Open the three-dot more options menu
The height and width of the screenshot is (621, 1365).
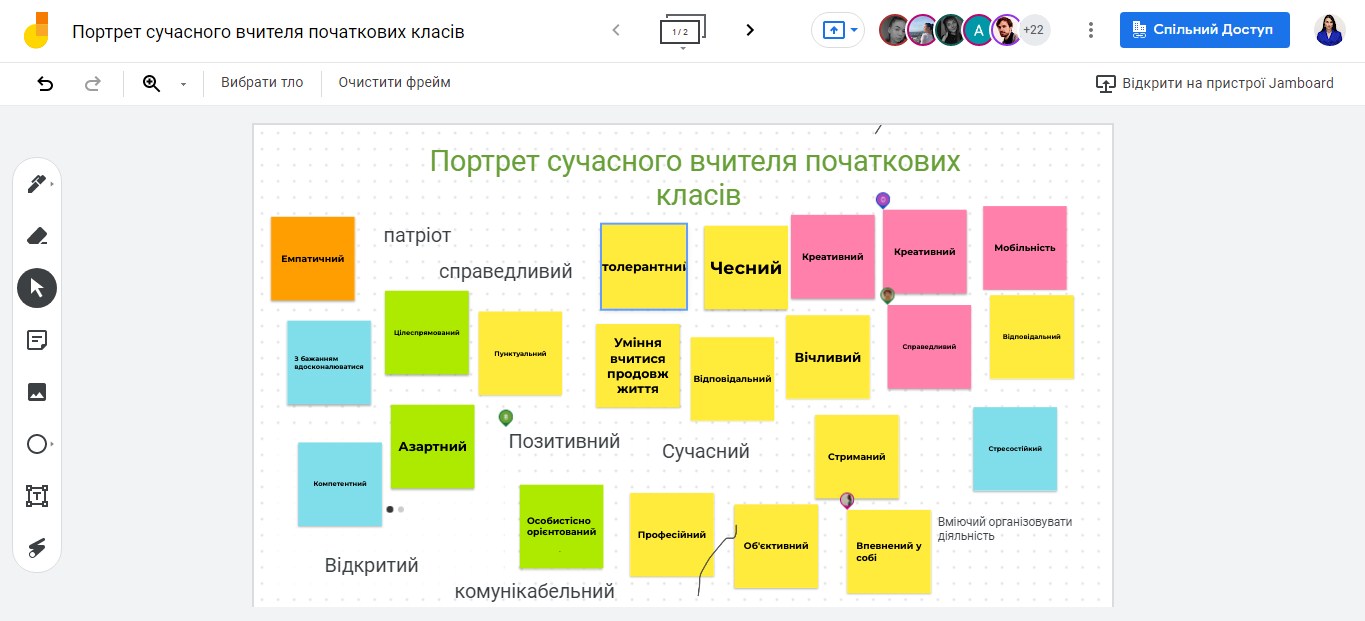[1091, 31]
